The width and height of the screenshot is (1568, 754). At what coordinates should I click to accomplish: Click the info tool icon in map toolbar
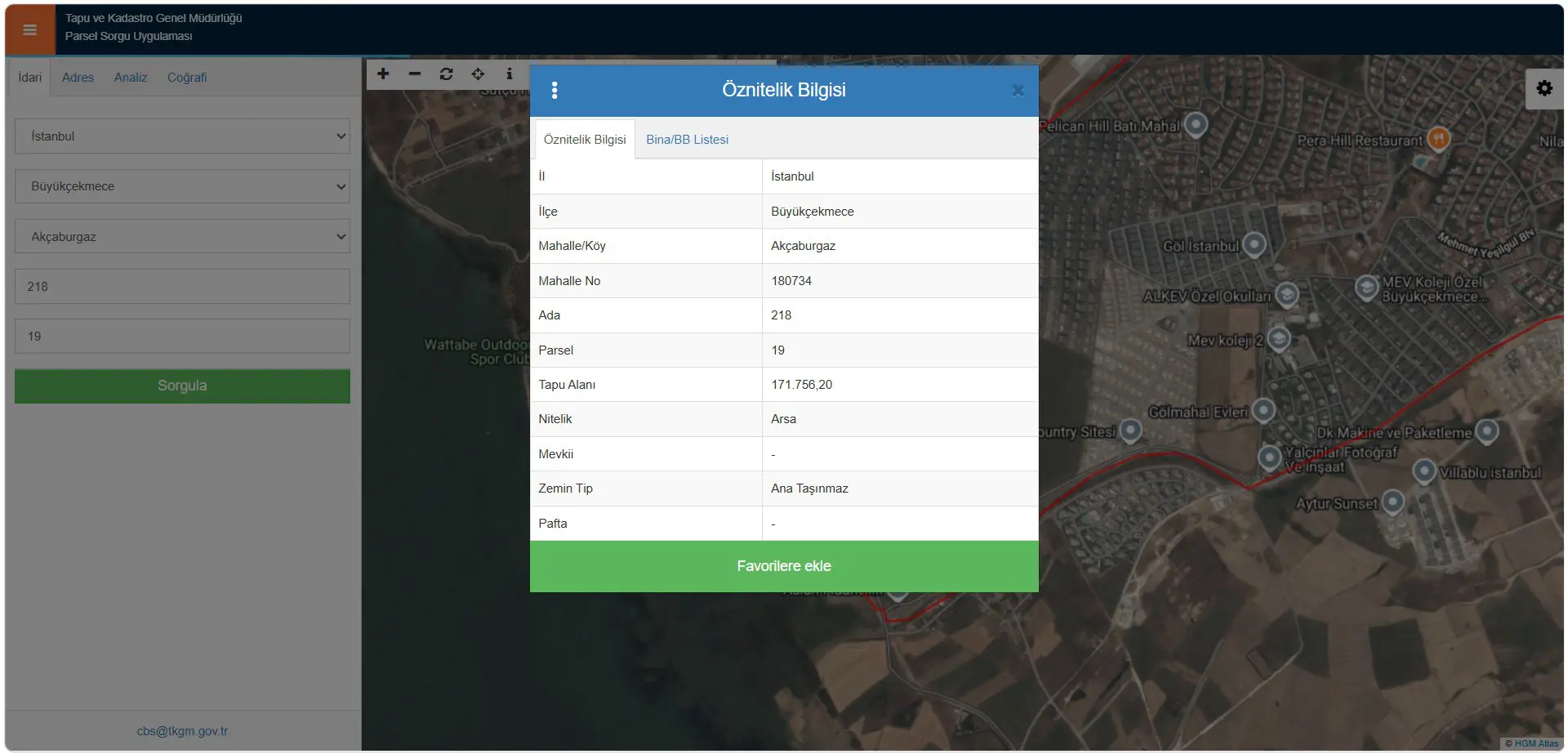(510, 74)
